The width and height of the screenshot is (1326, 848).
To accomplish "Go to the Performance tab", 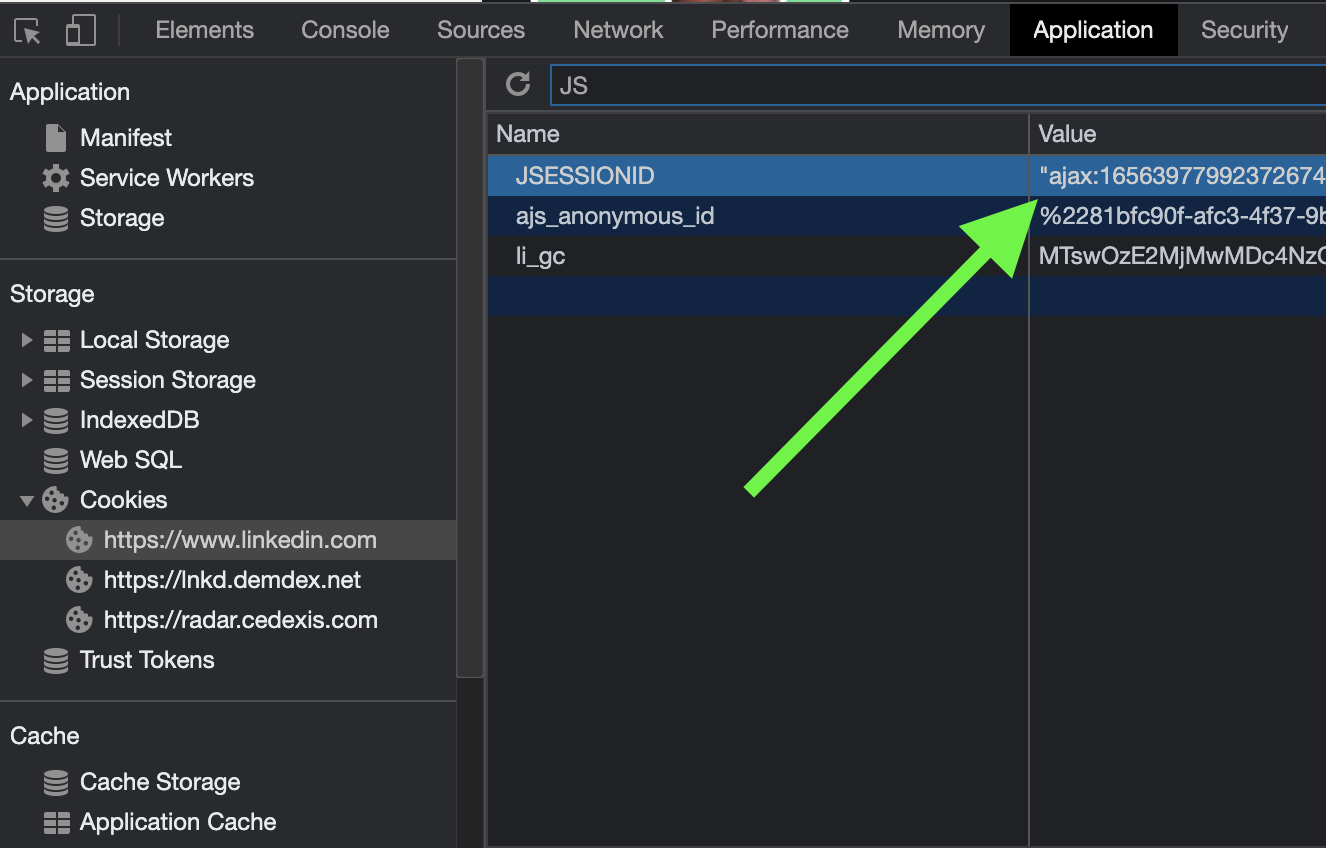I will pos(780,30).
